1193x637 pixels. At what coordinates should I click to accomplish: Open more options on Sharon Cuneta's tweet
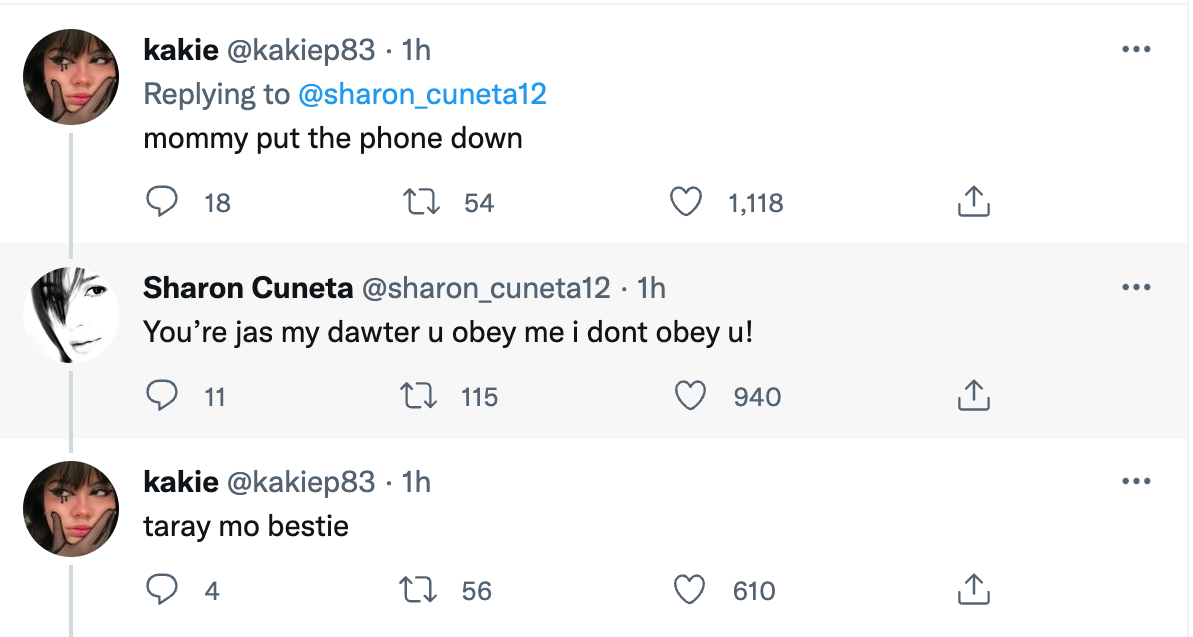tap(1136, 287)
